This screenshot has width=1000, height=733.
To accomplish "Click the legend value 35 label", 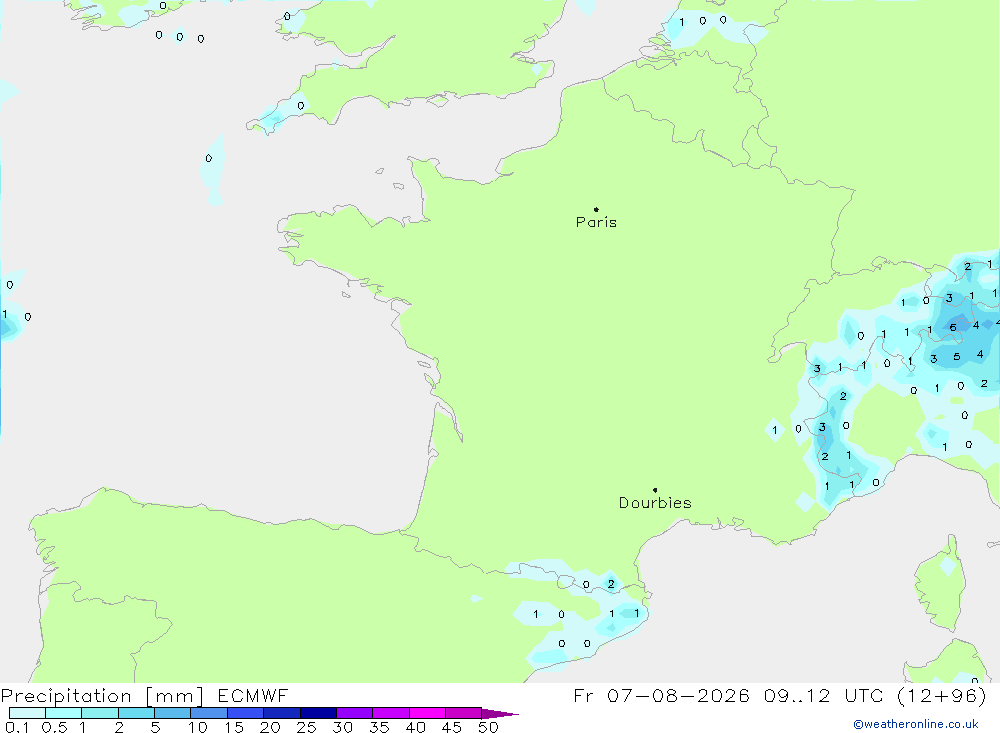I will [379, 727].
